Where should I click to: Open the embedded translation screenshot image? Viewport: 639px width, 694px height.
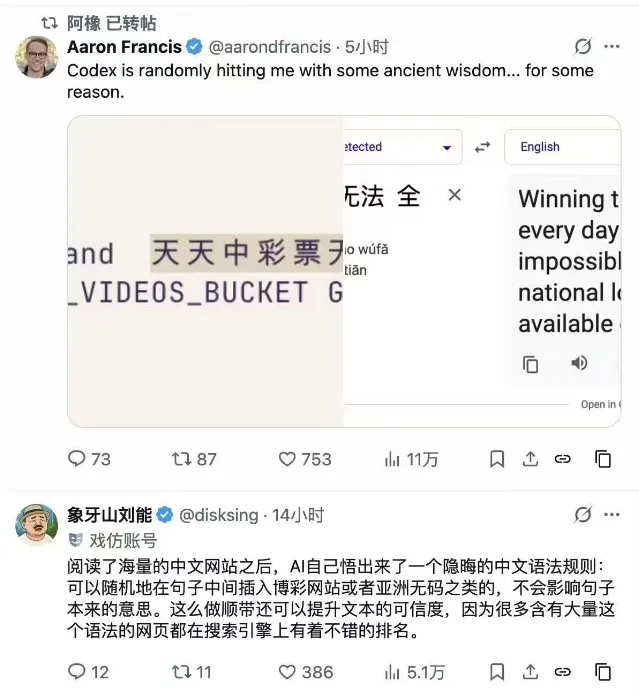coord(344,271)
